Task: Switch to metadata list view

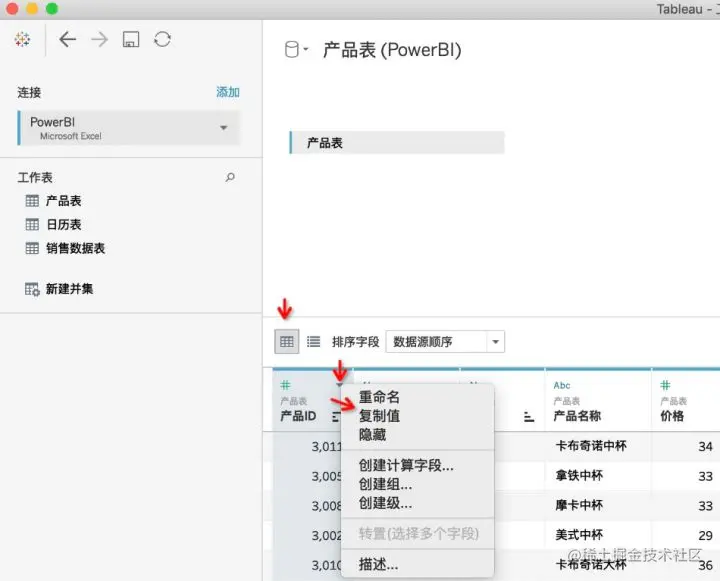Action: 314,341
